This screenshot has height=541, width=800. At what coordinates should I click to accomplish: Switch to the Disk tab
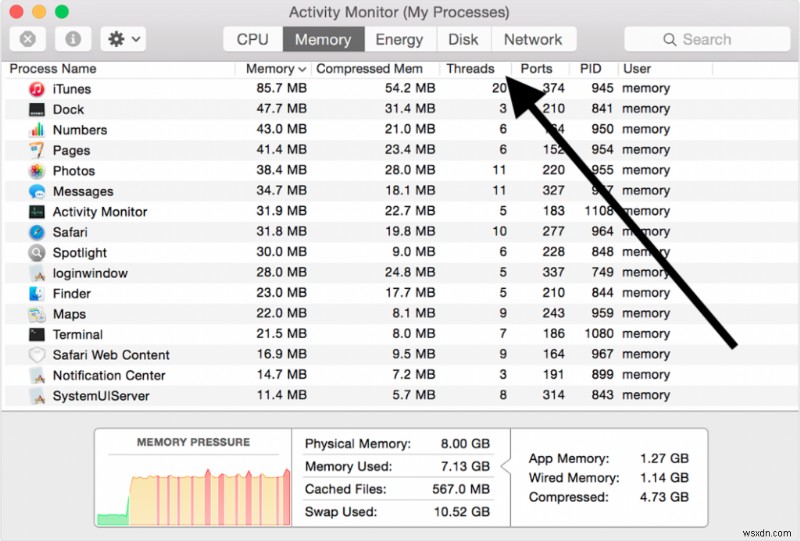point(463,39)
